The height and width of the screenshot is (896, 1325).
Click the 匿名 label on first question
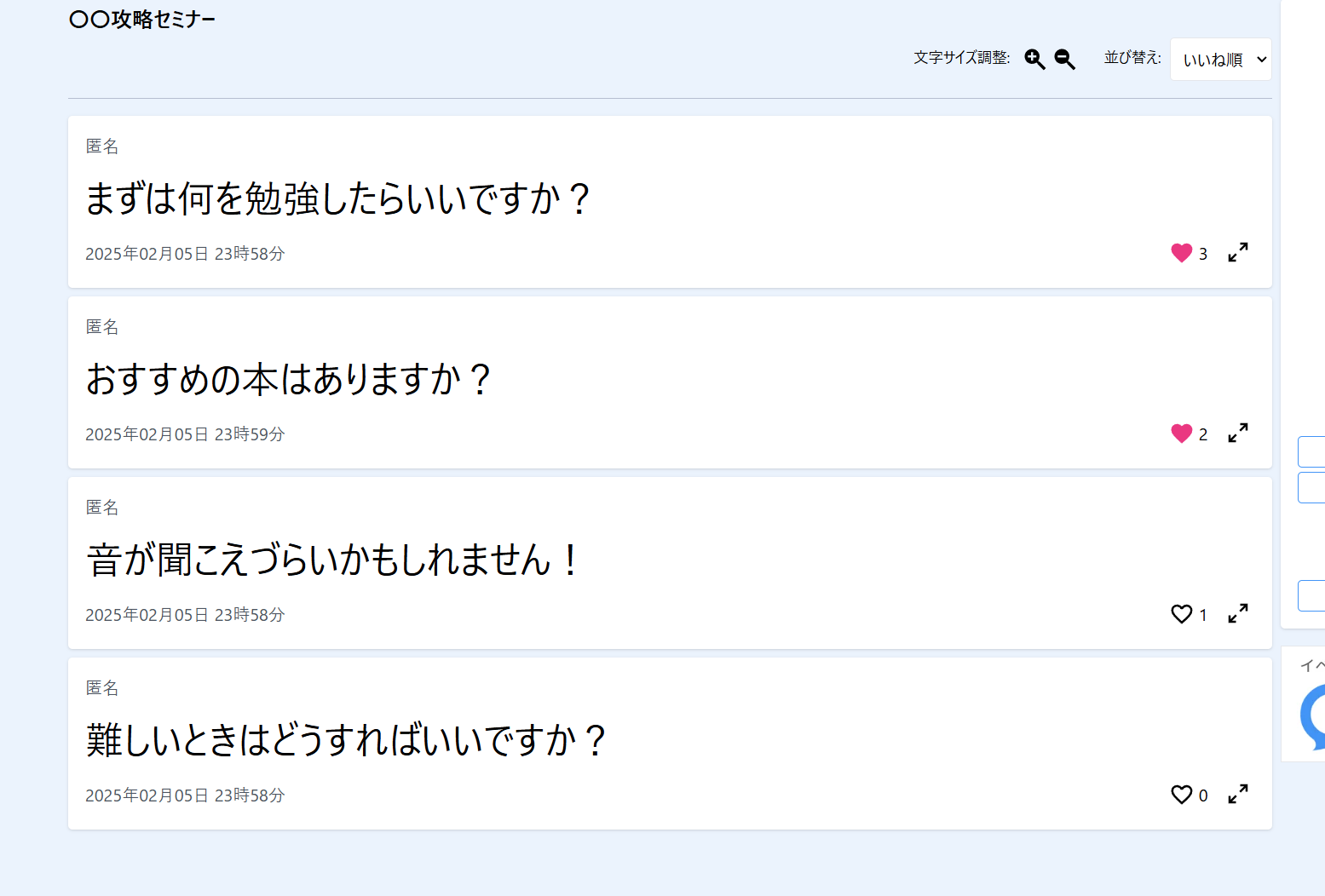pyautogui.click(x=102, y=146)
